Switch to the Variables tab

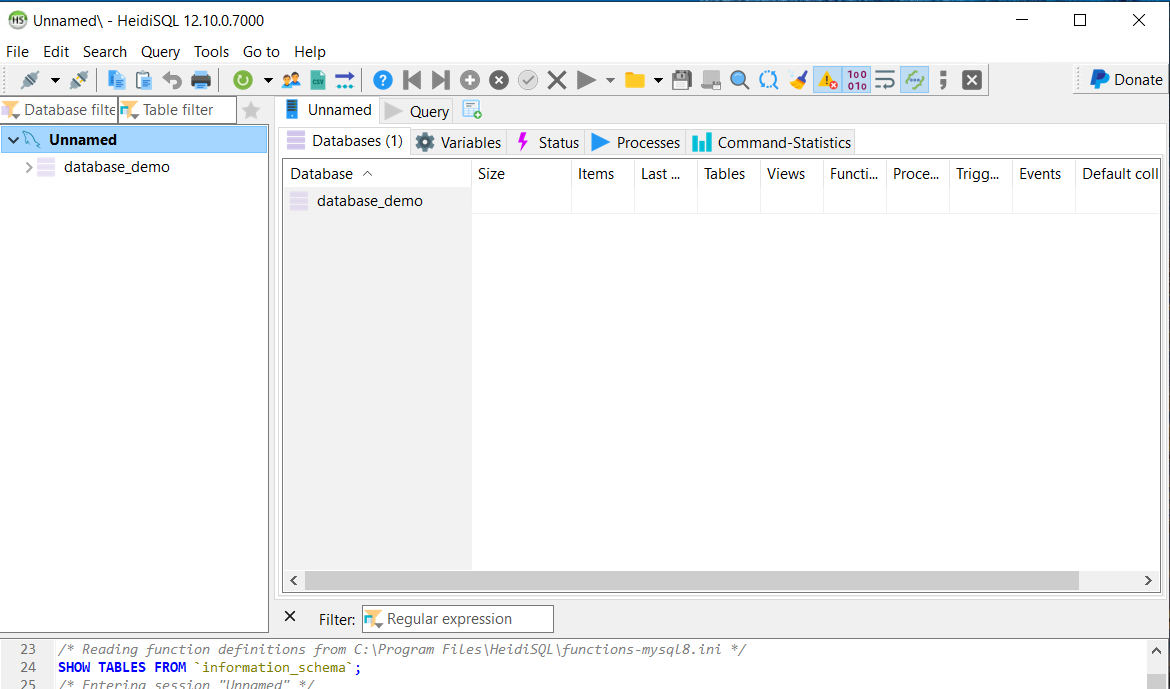click(458, 142)
